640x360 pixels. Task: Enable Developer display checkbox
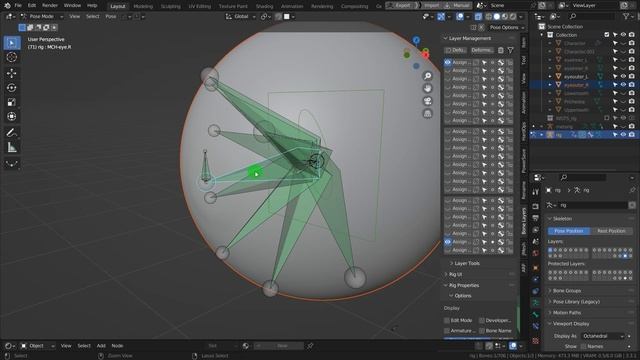point(482,320)
